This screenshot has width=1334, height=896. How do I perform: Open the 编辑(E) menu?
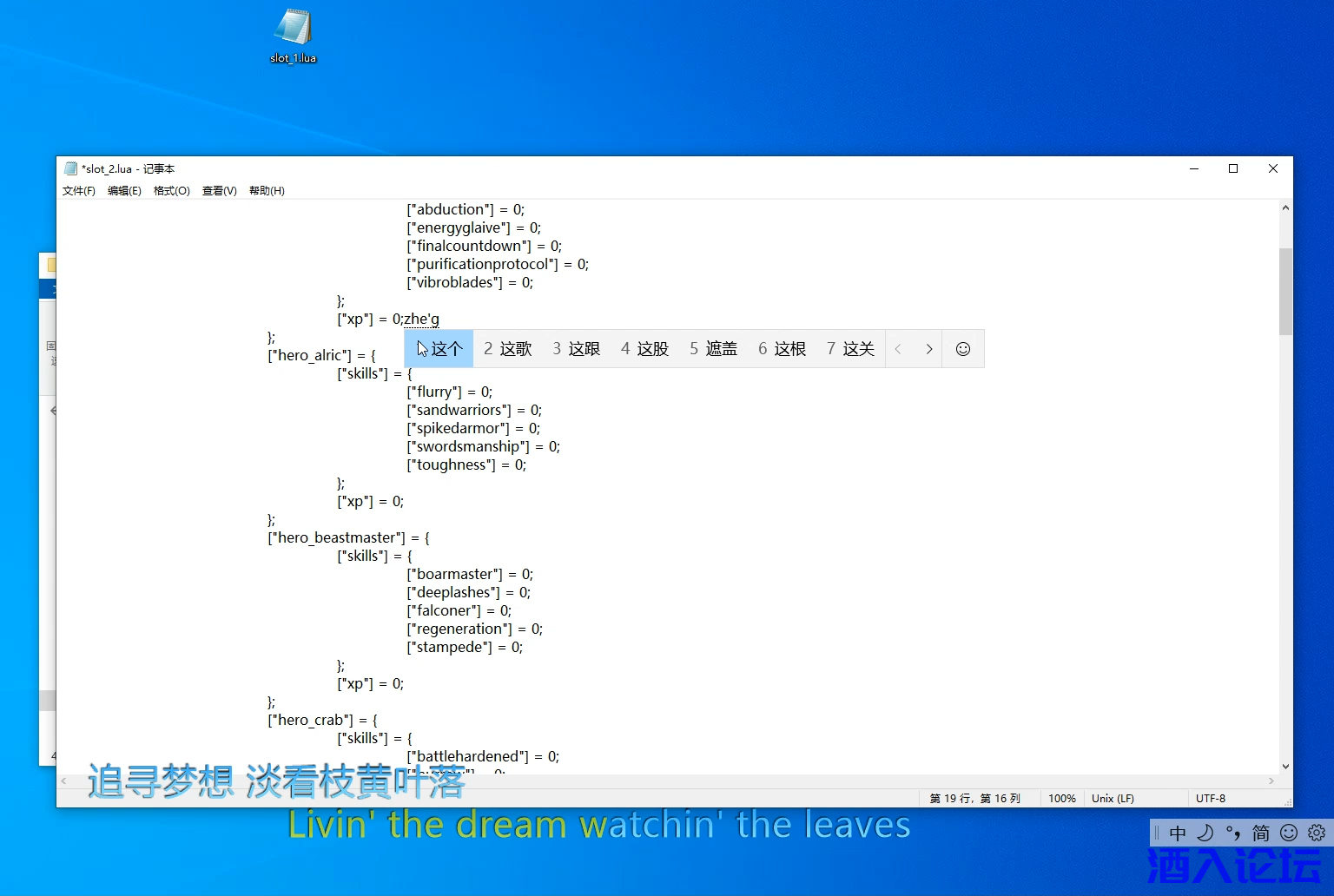124,191
